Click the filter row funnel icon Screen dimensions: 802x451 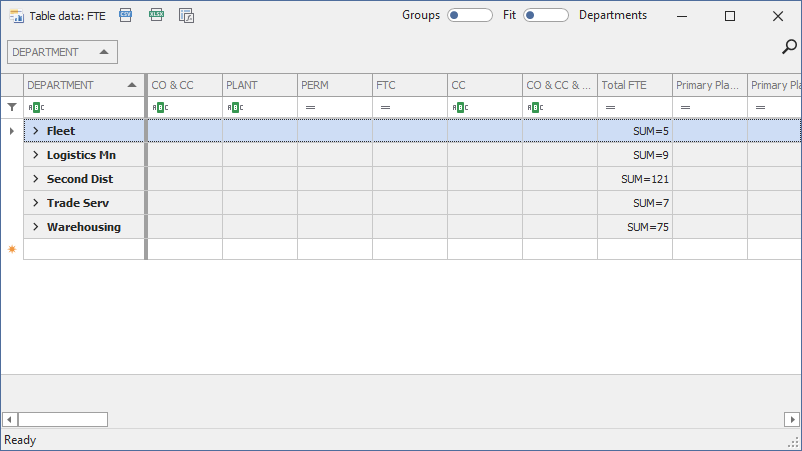pyautogui.click(x=12, y=107)
